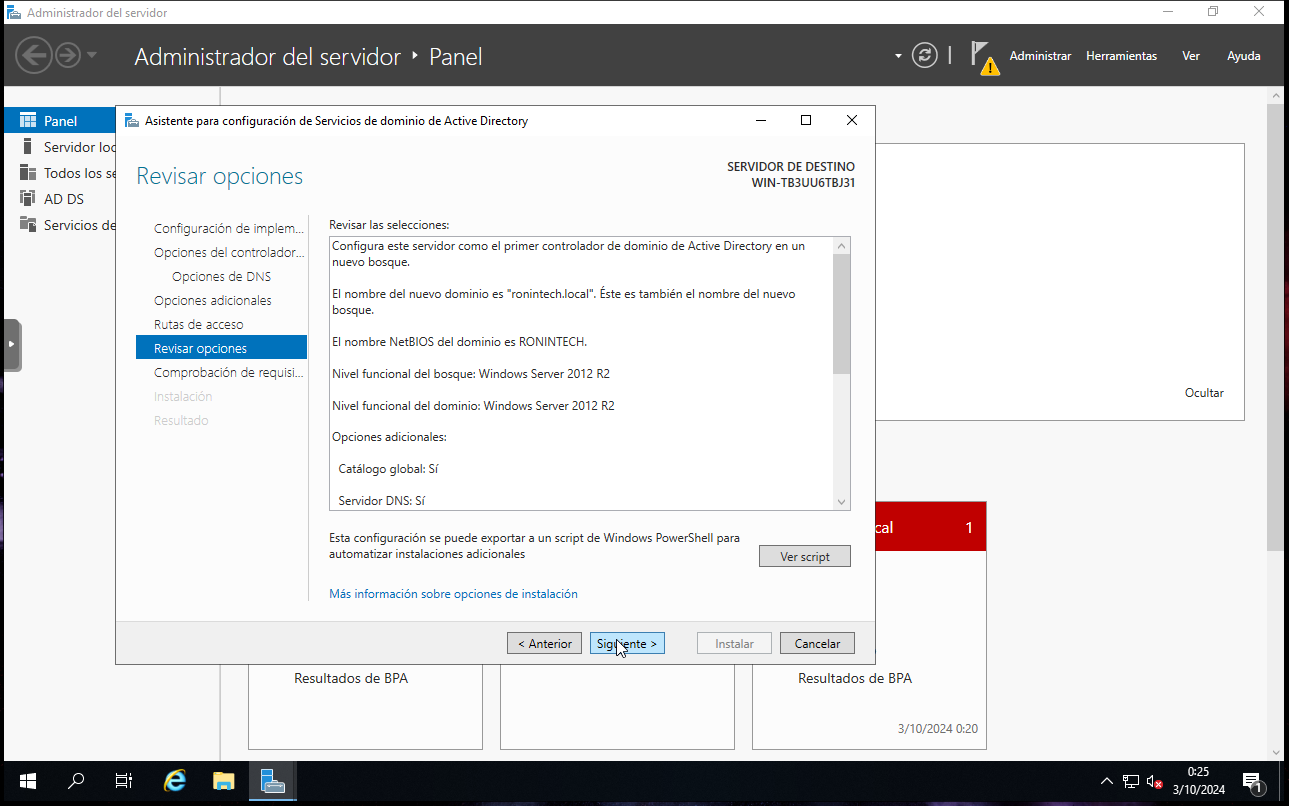This screenshot has width=1289, height=806.
Task: Go back in Server Manager navigation
Action: tap(33, 55)
